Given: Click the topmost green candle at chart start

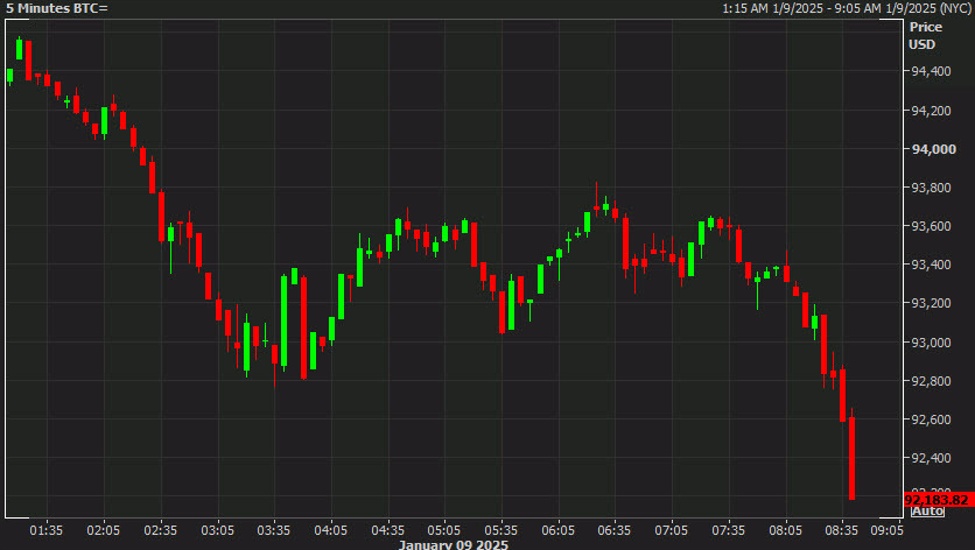Looking at the screenshot, I should coord(19,48).
